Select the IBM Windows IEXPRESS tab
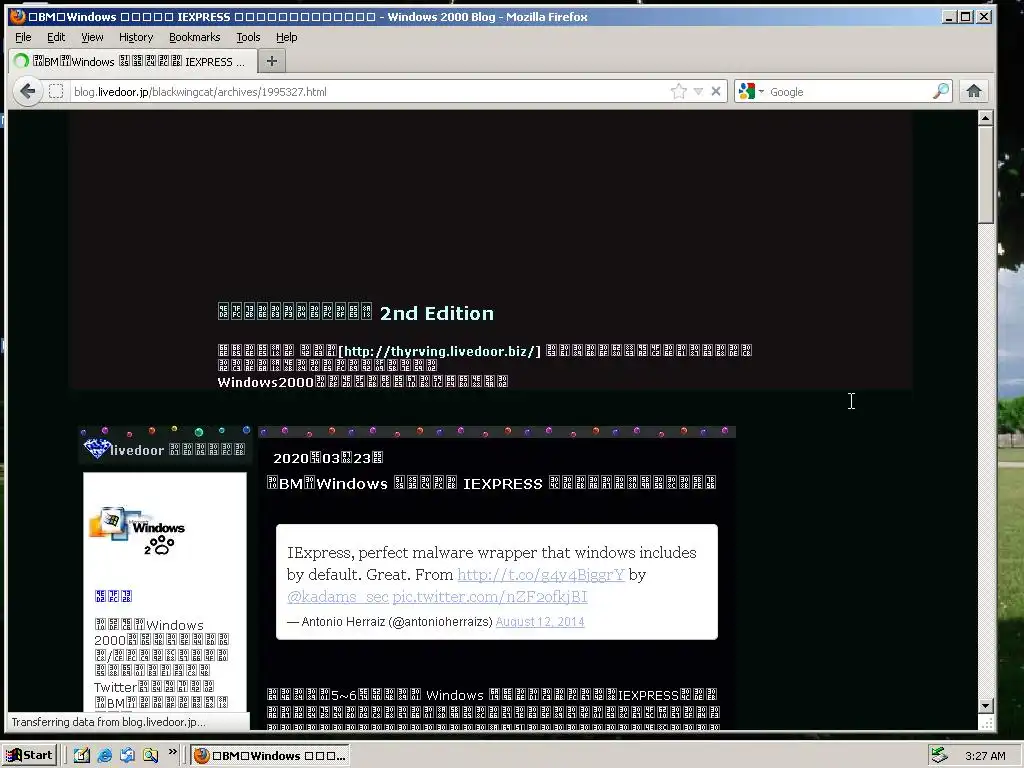1024x768 pixels. (131, 61)
